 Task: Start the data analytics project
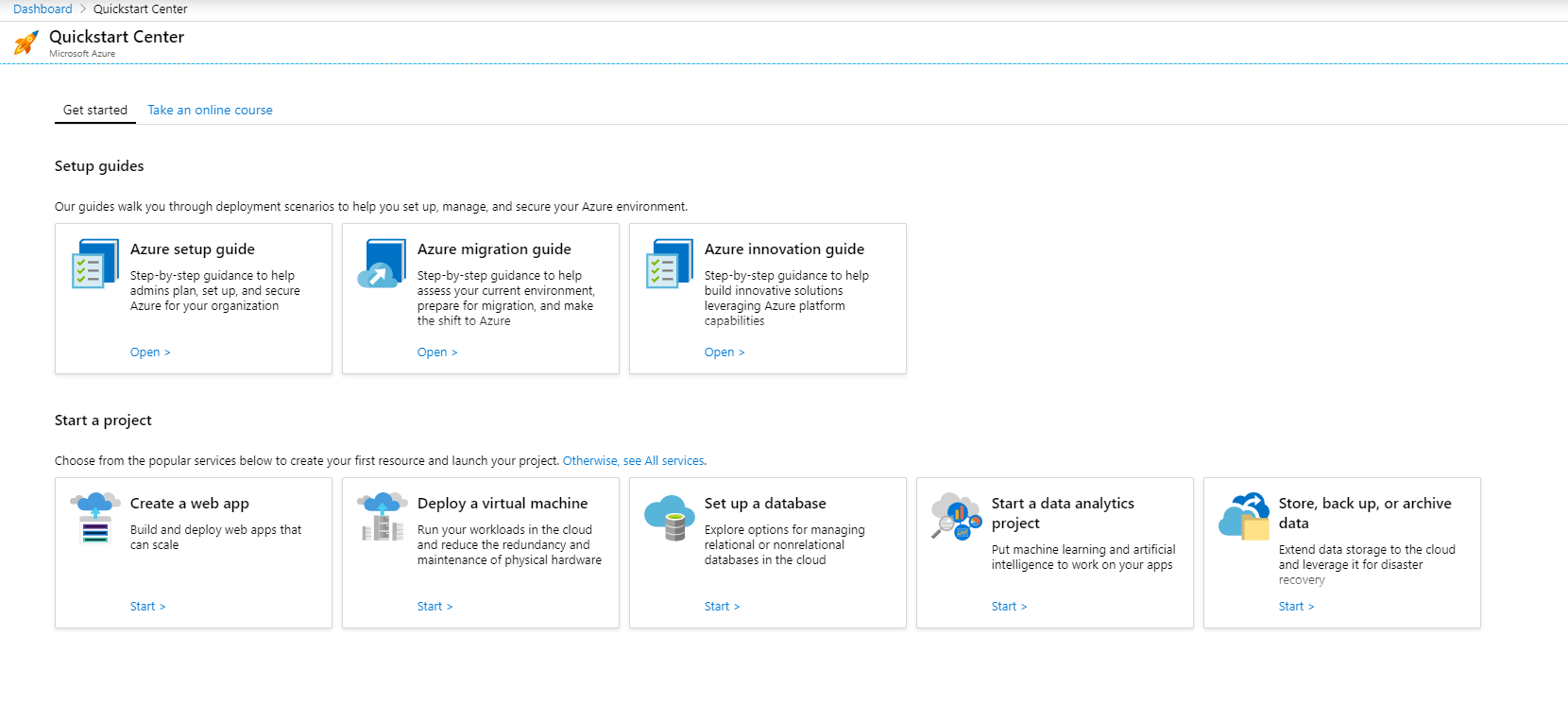click(x=1009, y=607)
